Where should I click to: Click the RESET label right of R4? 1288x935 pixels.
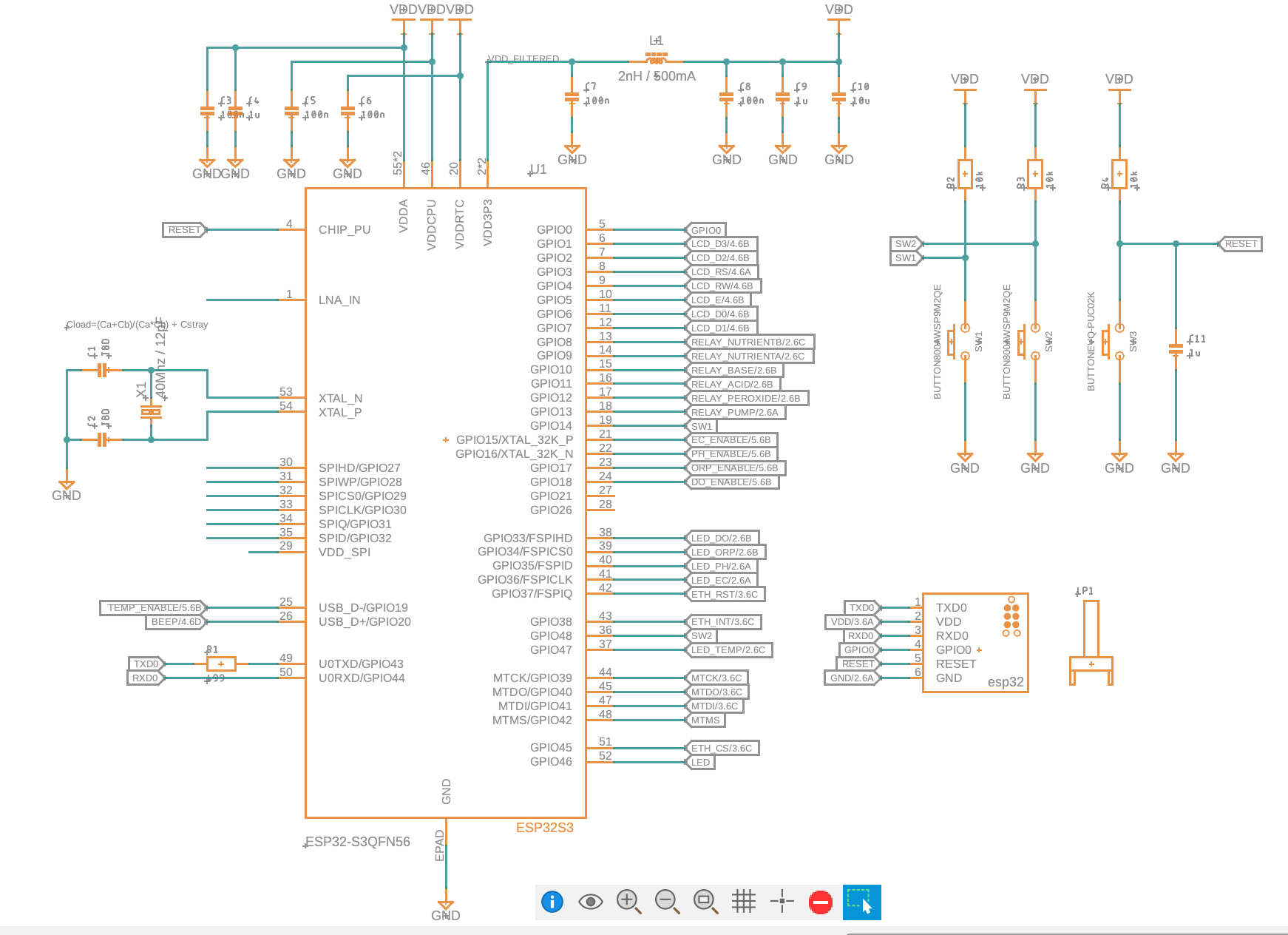point(1241,244)
